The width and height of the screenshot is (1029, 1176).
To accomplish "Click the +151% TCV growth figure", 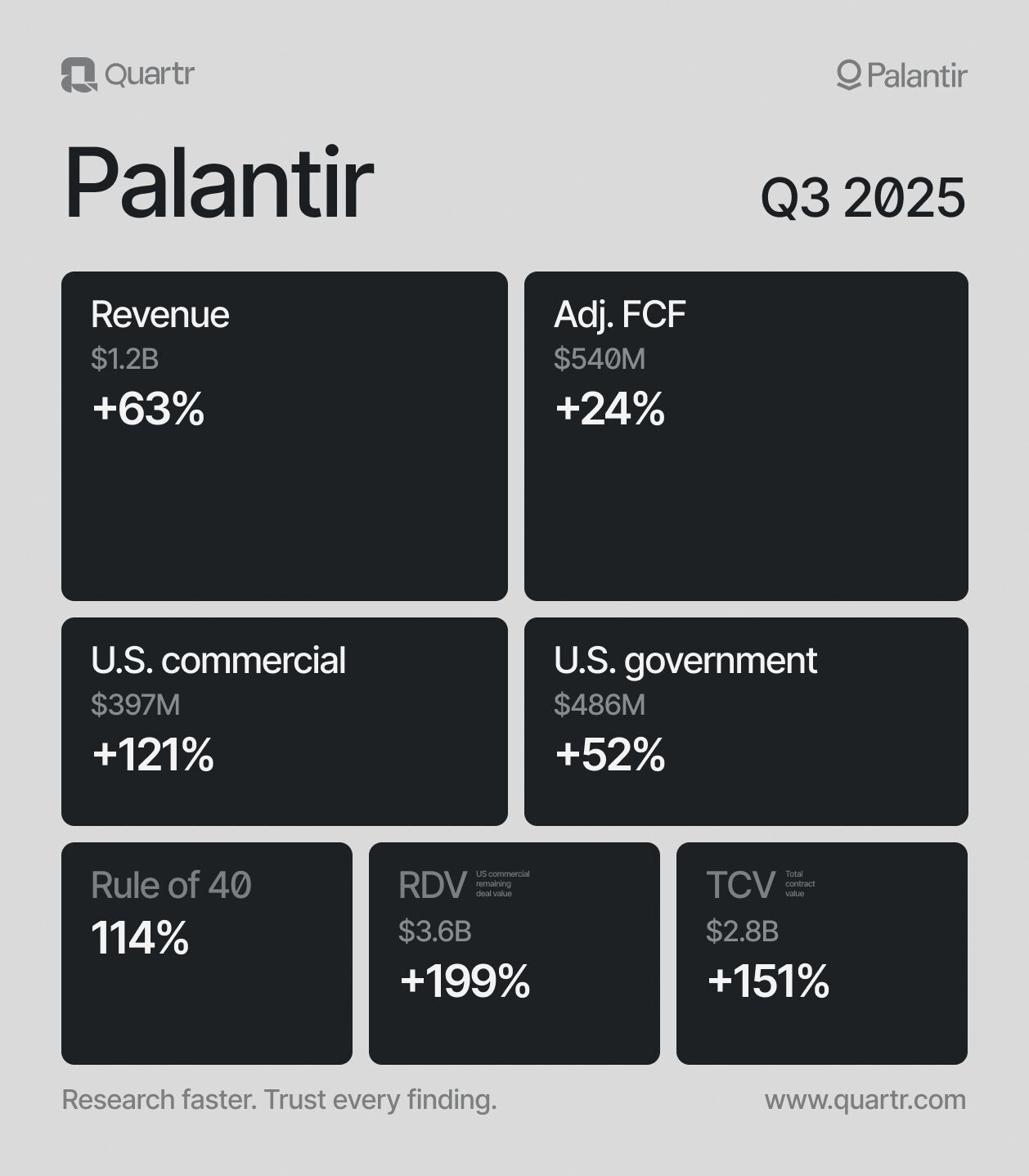I will (768, 981).
